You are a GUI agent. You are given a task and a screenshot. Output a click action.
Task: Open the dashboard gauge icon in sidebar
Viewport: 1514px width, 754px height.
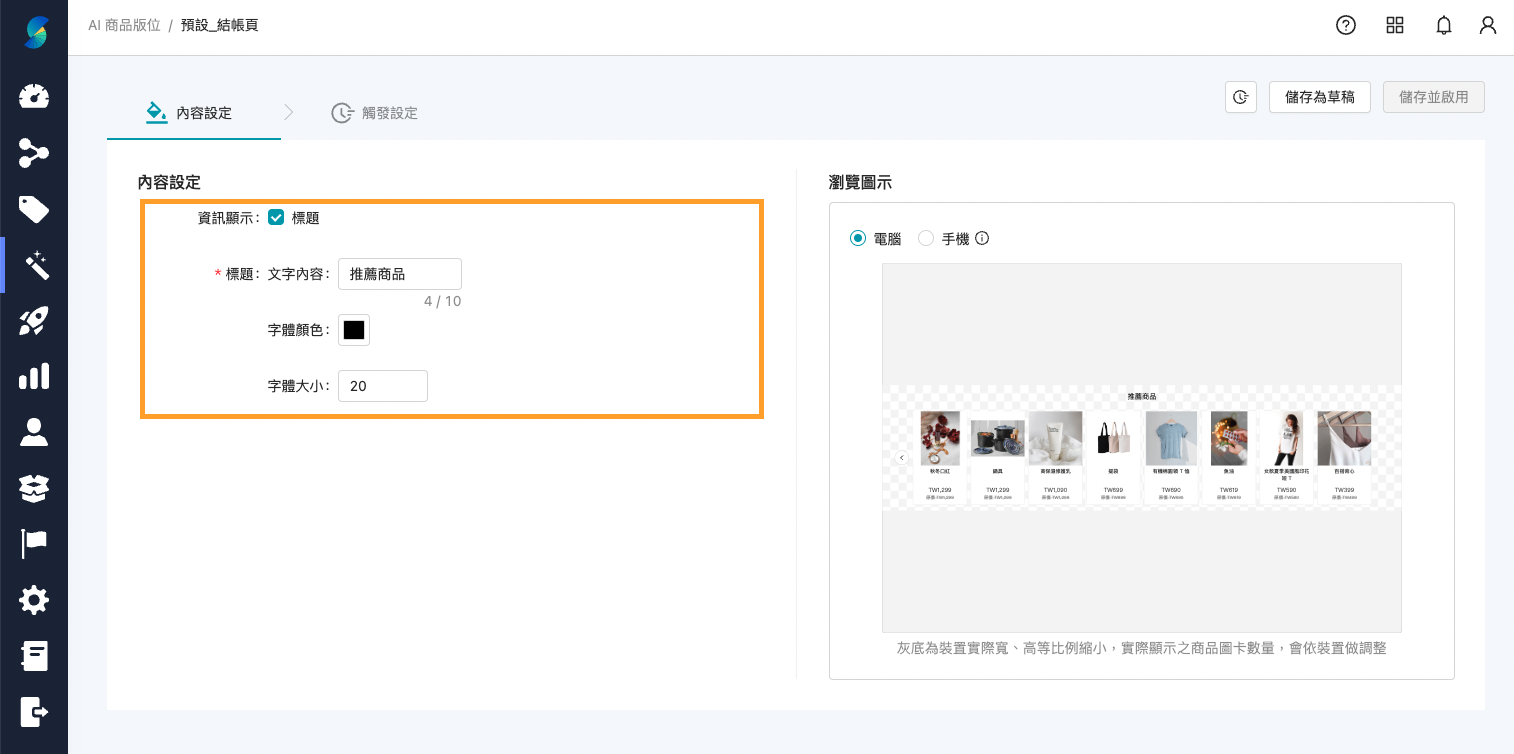[x=34, y=97]
